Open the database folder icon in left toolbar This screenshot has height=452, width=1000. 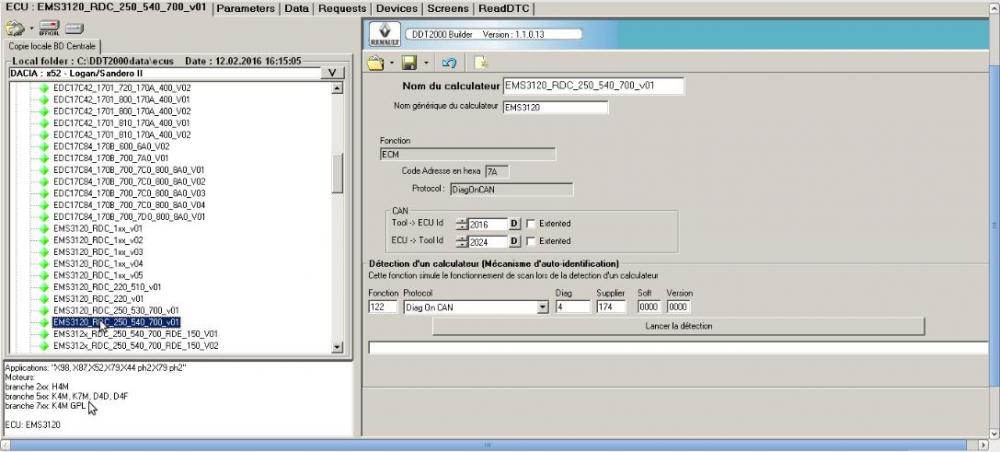(15, 28)
